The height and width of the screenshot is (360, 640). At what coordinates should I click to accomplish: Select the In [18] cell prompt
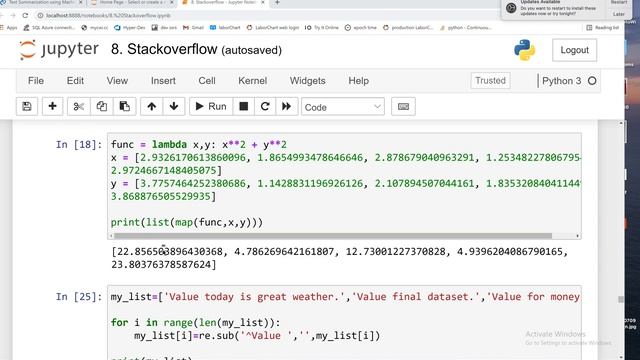[79, 144]
